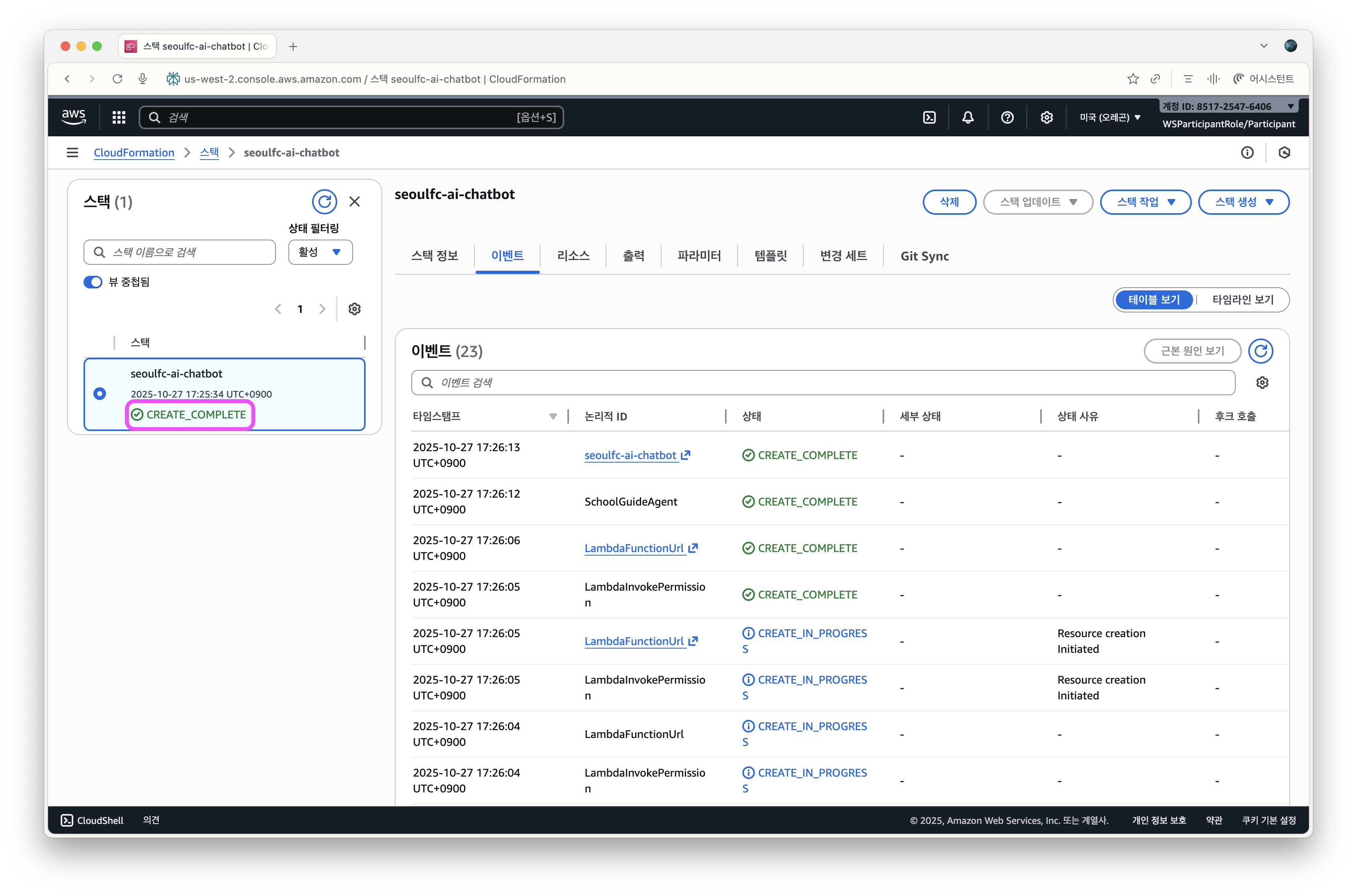Switch to timeline view
Image resolution: width=1357 pixels, height=896 pixels.
[x=1243, y=300]
